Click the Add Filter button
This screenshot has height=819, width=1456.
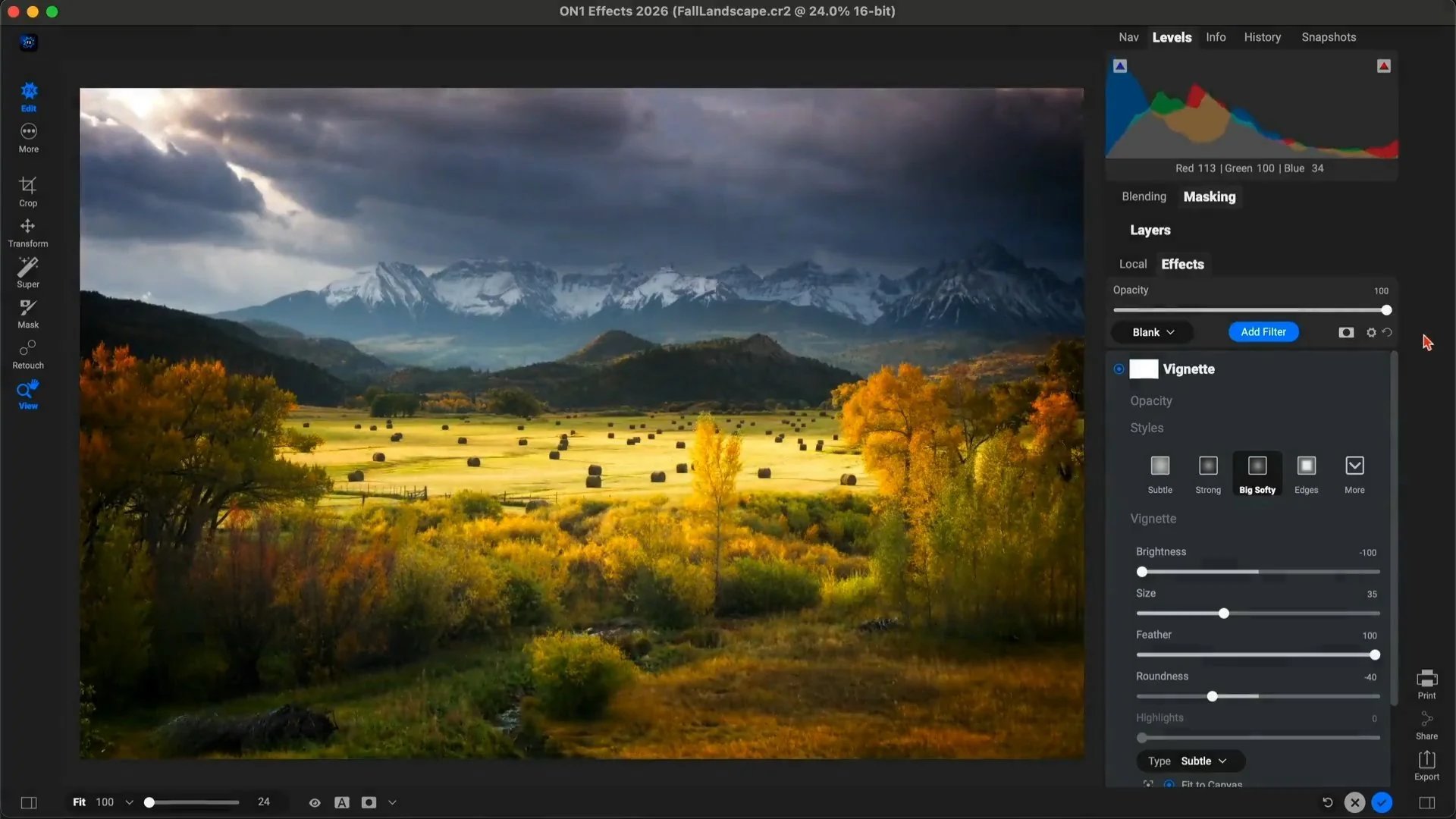point(1263,332)
